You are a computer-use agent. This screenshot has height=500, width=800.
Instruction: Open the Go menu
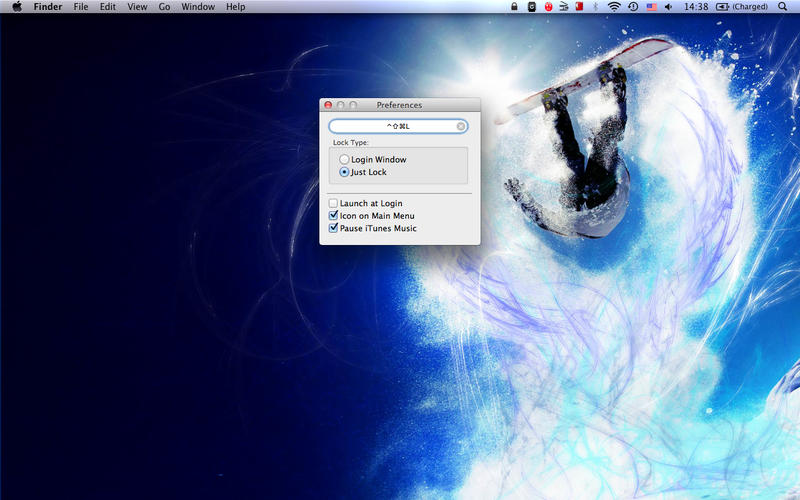click(164, 7)
